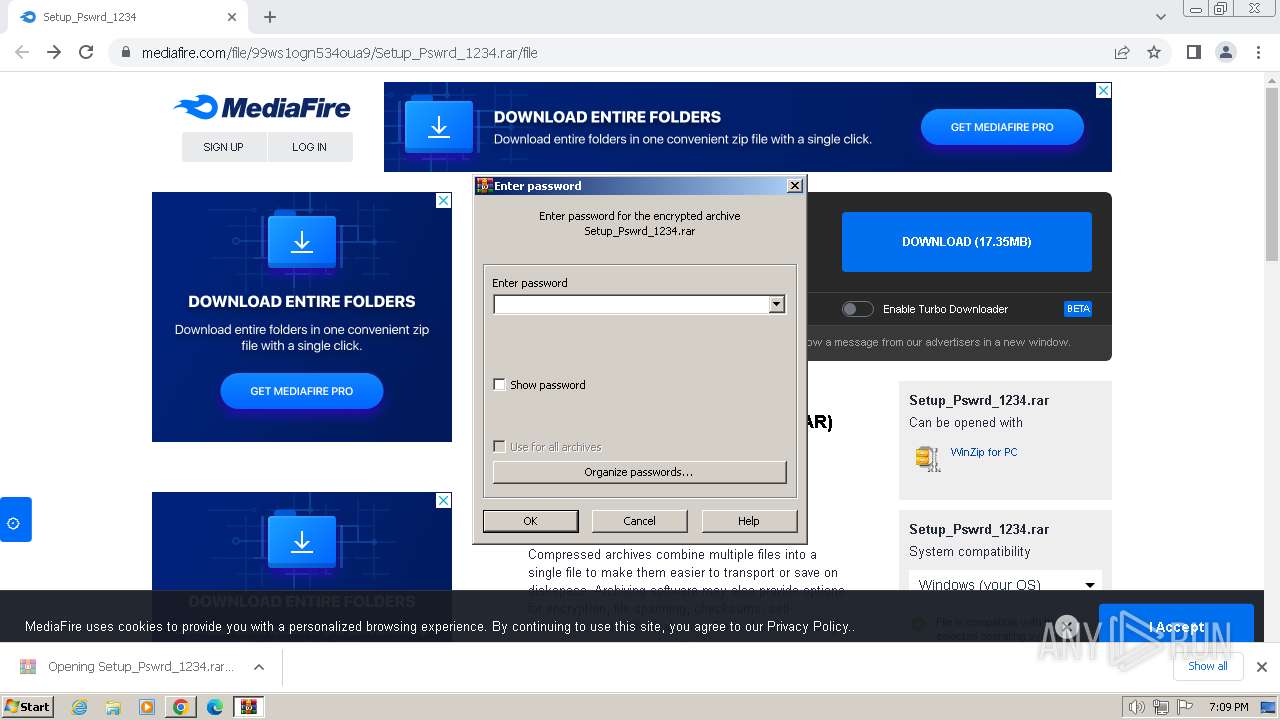Open download item options chevron
This screenshot has height=720, width=1280.
click(259, 667)
